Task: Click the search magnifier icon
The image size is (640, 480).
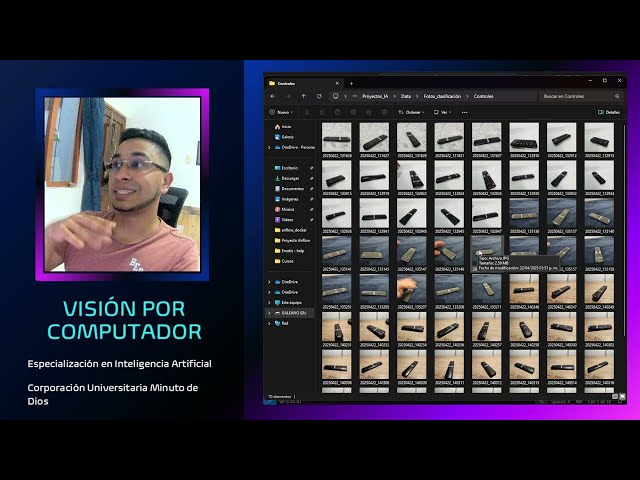Action: coord(617,96)
